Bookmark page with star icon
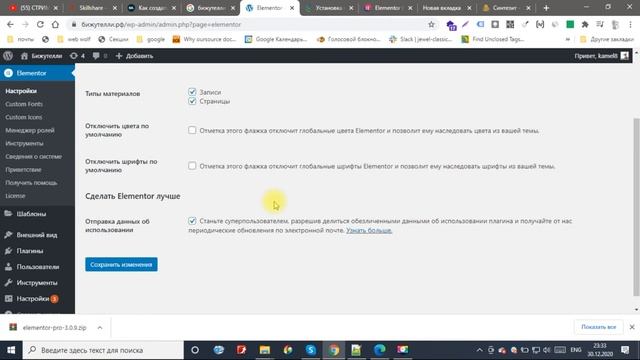 (x=431, y=24)
